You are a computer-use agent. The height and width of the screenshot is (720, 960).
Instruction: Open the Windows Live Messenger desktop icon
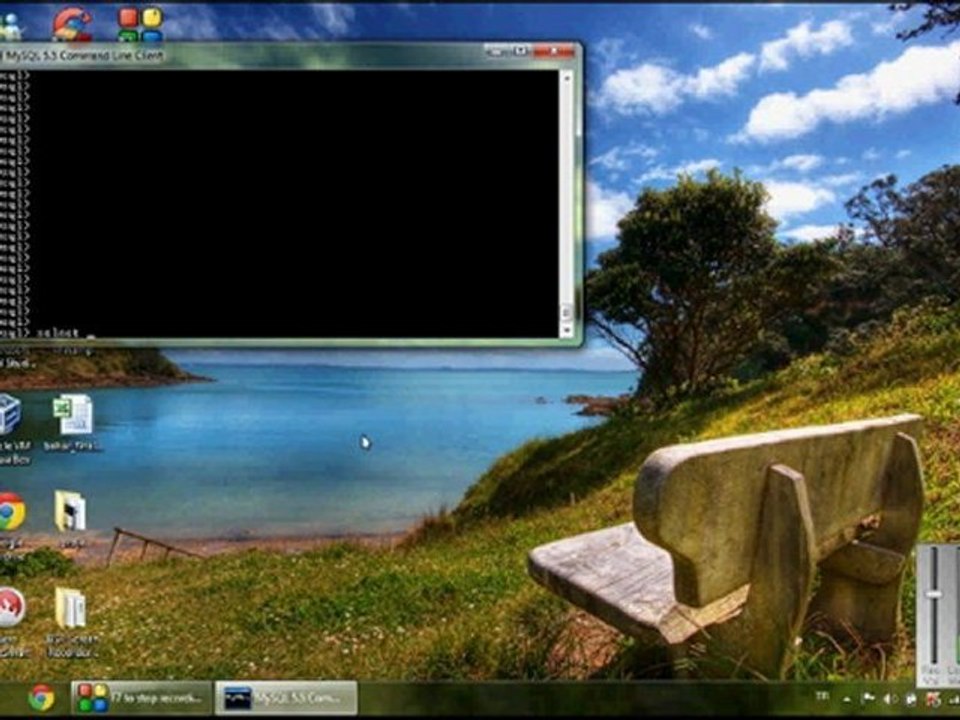[10, 27]
